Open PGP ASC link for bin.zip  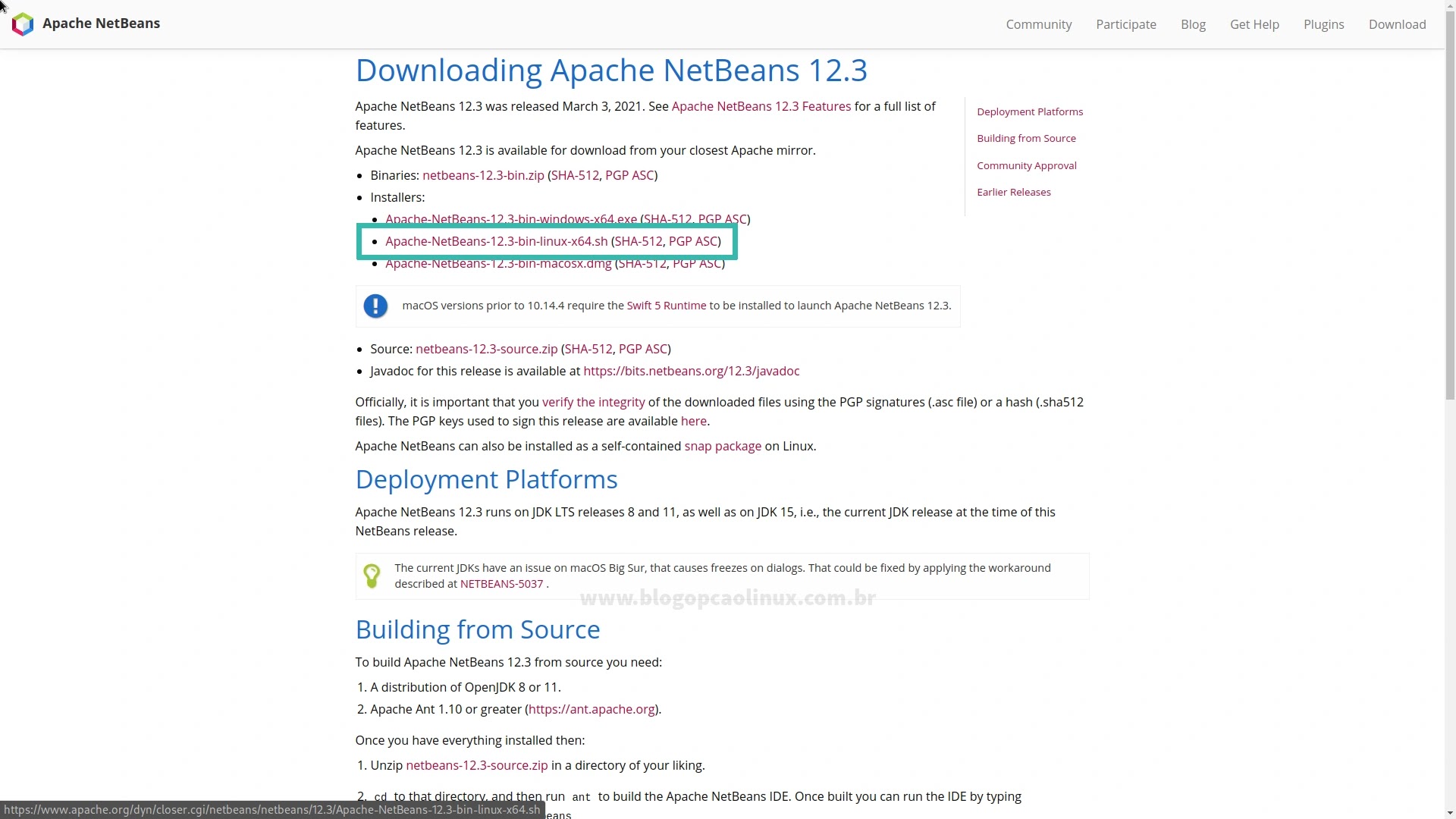[x=629, y=175]
